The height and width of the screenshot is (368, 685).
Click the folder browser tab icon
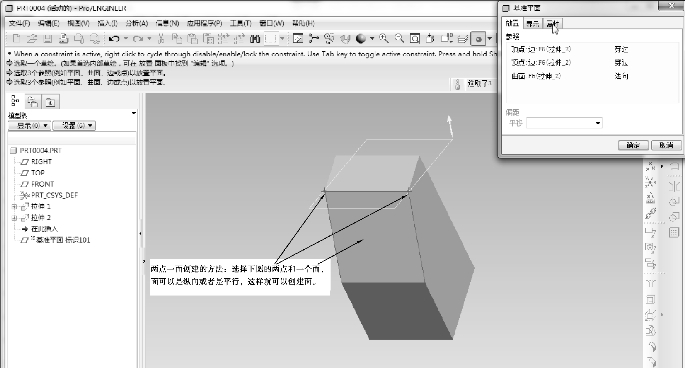click(x=33, y=102)
